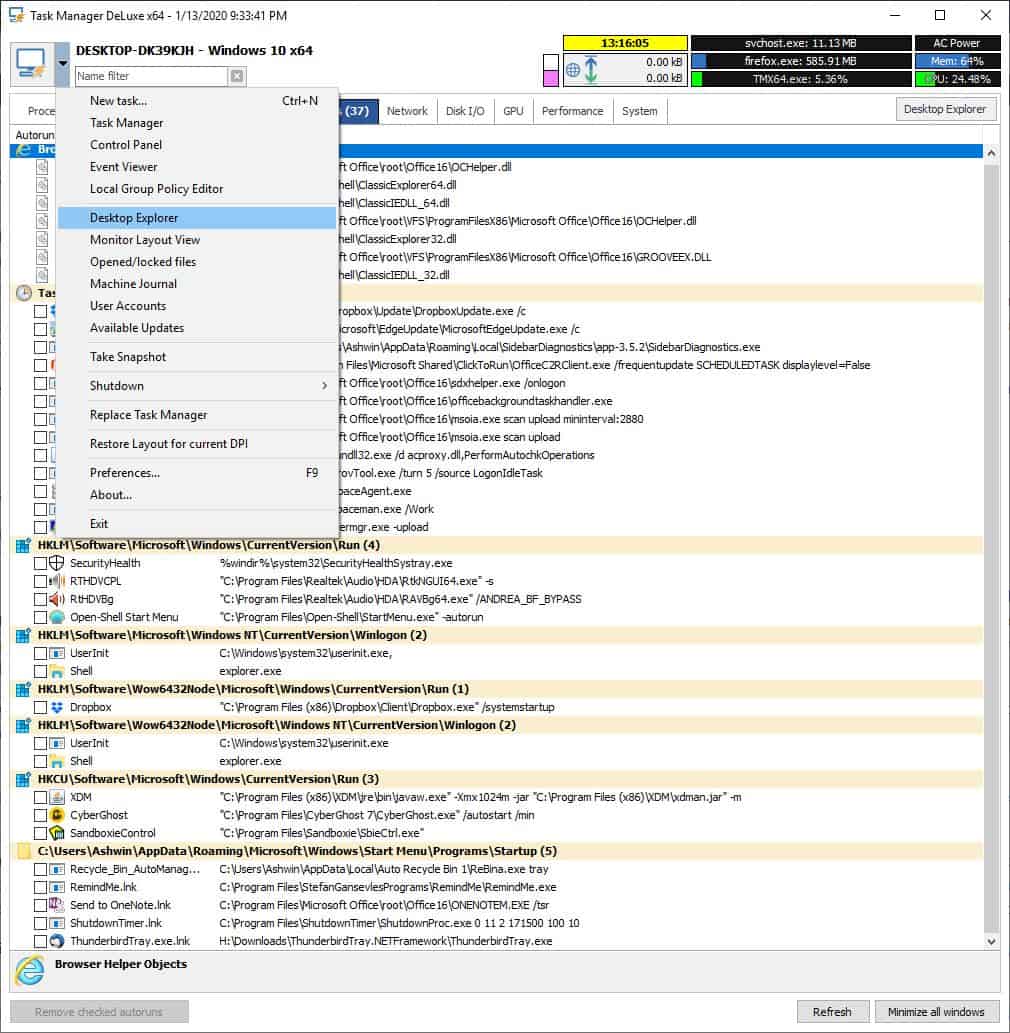
Task: Click the Dropbox icon in the Run list
Action: tap(57, 707)
